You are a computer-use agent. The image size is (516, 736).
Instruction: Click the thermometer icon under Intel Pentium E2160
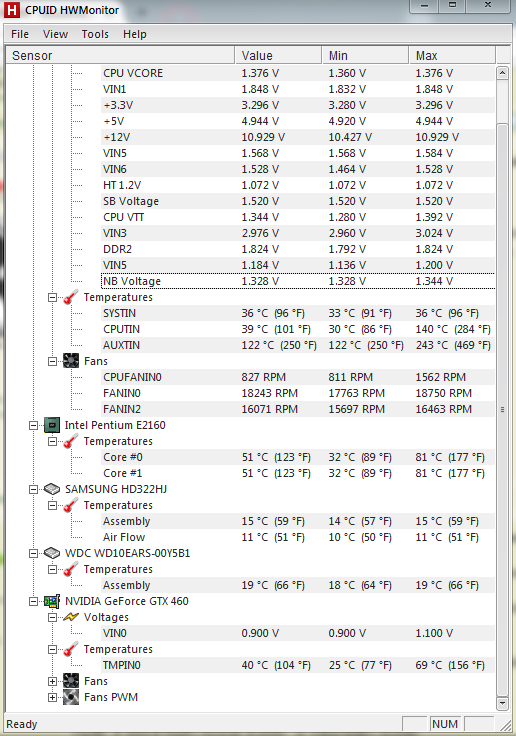pyautogui.click(x=70, y=441)
